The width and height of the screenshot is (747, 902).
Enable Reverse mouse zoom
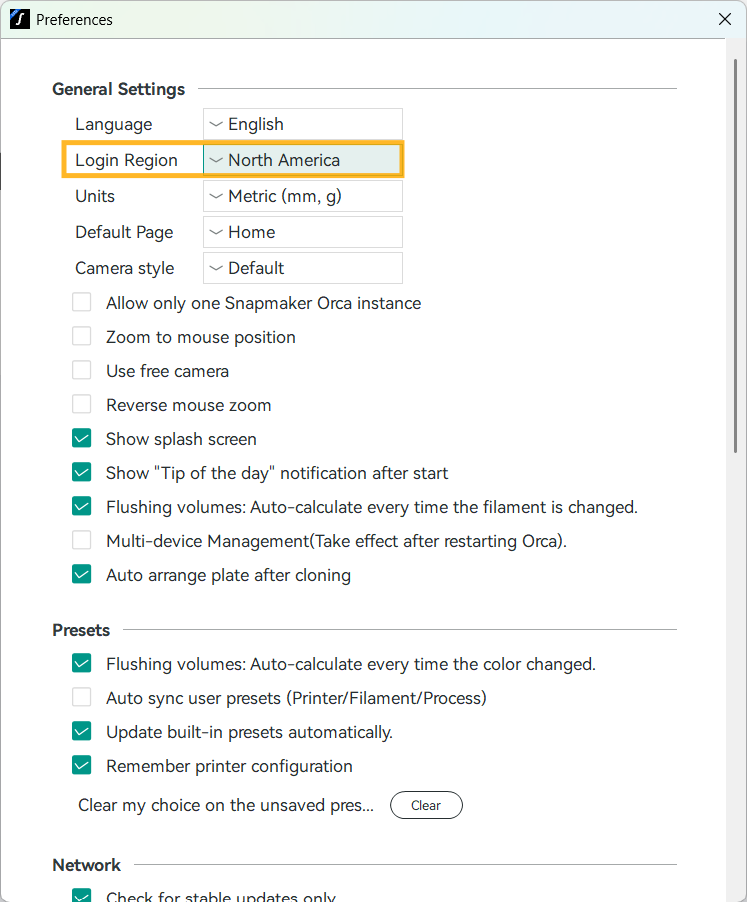pos(82,405)
